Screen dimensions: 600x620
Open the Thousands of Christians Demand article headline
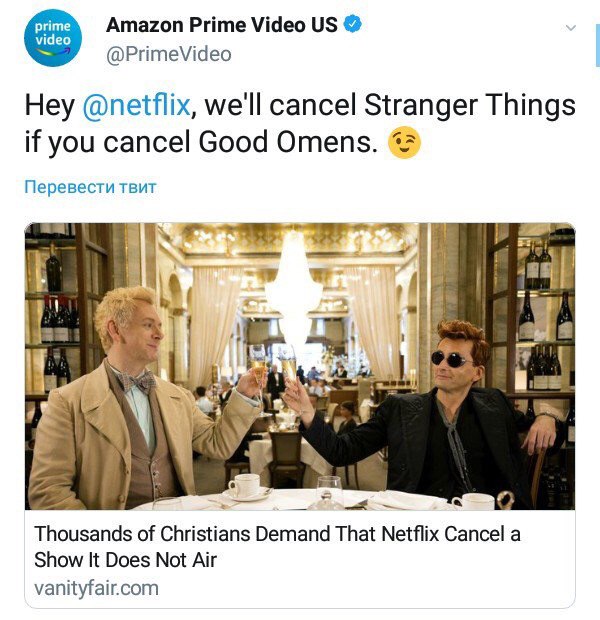coord(277,546)
